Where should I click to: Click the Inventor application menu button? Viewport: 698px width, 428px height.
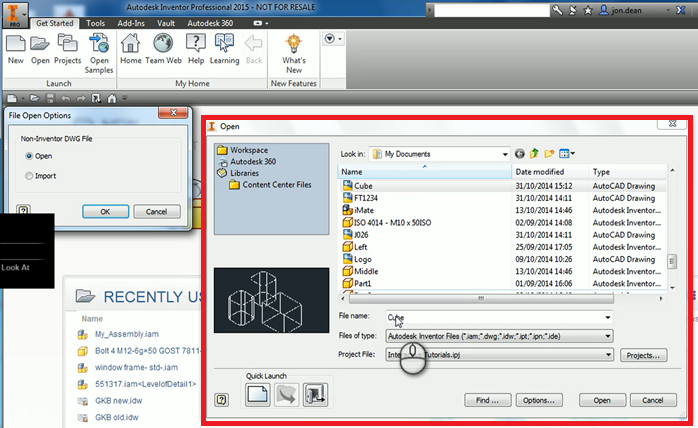[15, 14]
